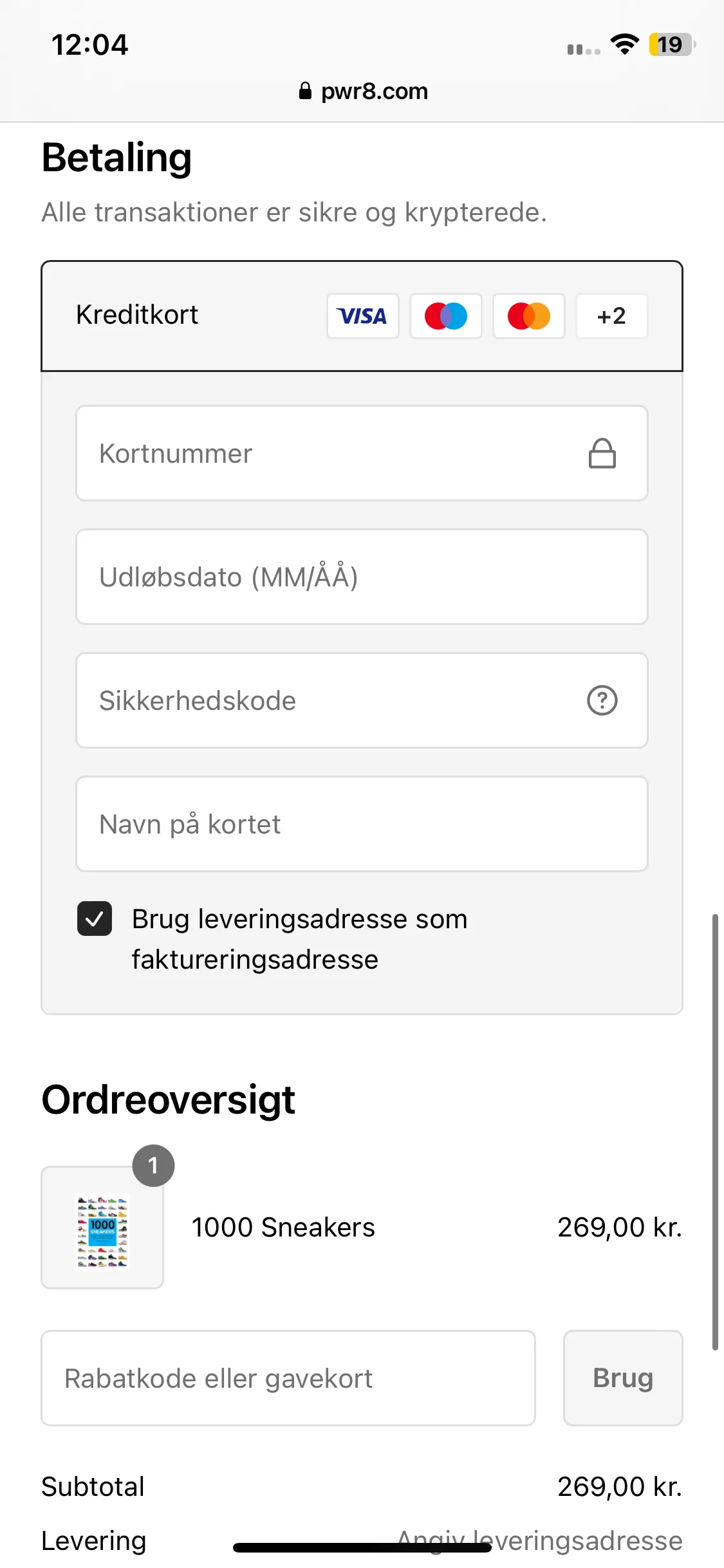
Task: Tap the Visa card icon
Action: coord(363,316)
